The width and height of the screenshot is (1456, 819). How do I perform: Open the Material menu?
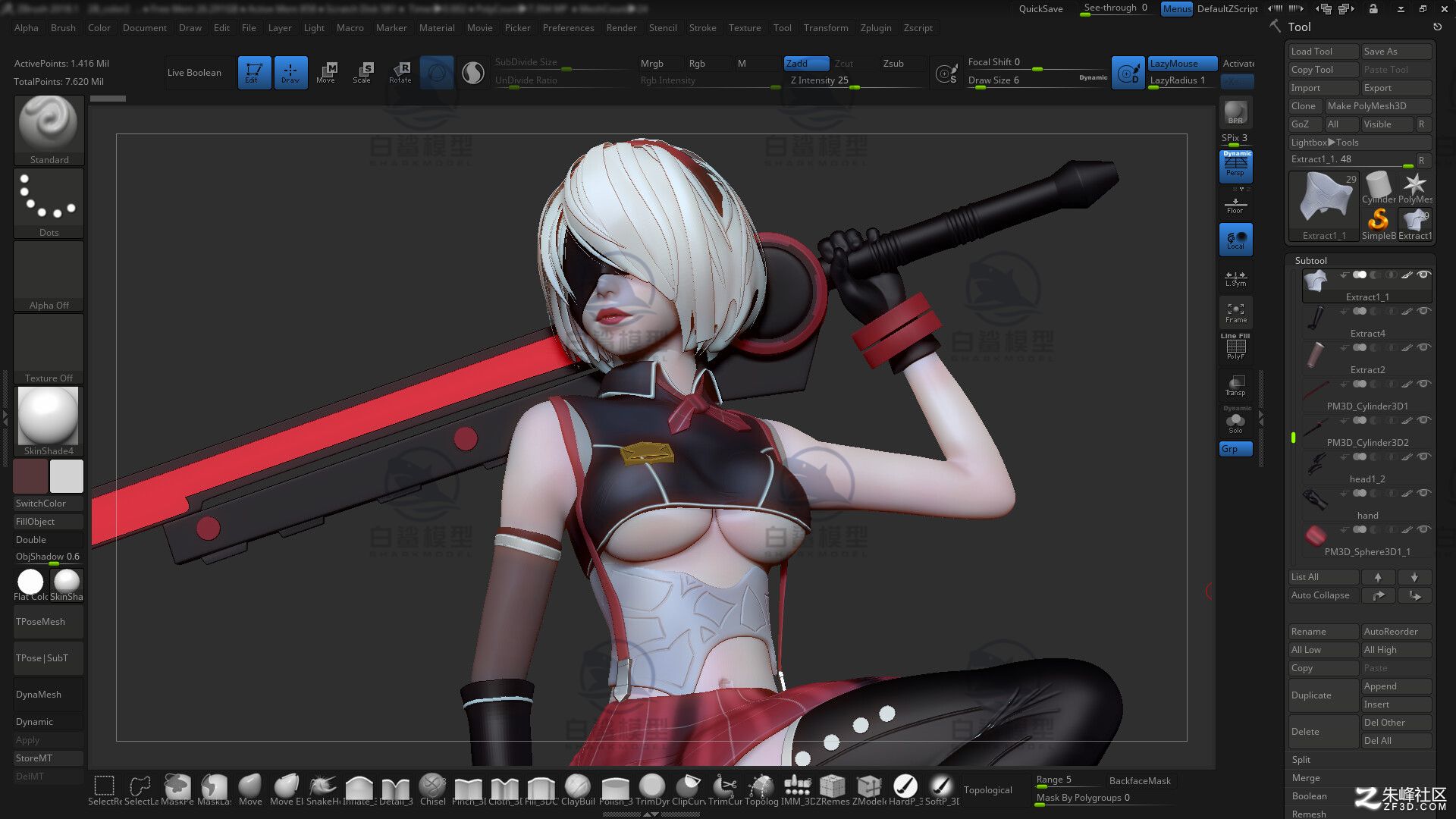[437, 27]
